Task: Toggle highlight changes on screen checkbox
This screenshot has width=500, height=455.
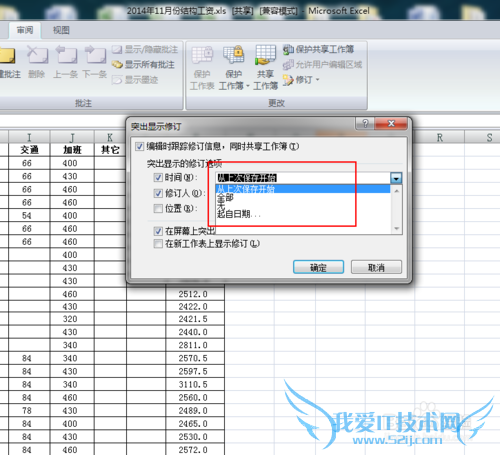Action: tap(158, 231)
